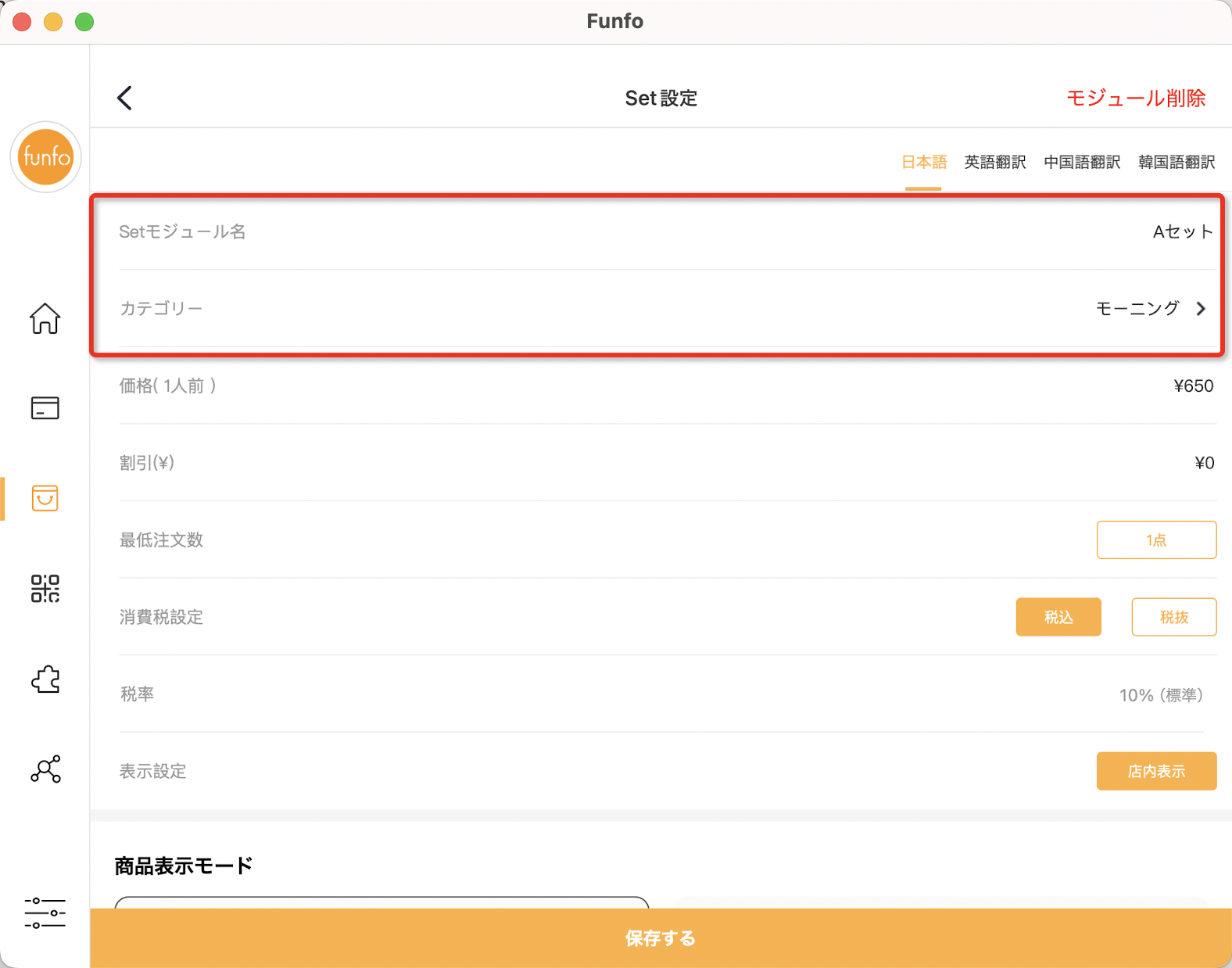
Task: Go back with the left chevron arrow
Action: [x=124, y=98]
